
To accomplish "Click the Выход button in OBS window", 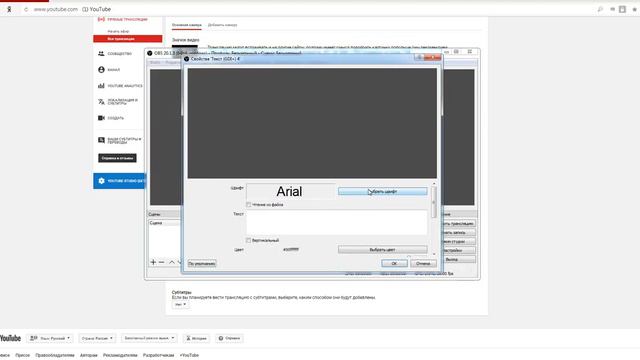I will pyautogui.click(x=452, y=260).
